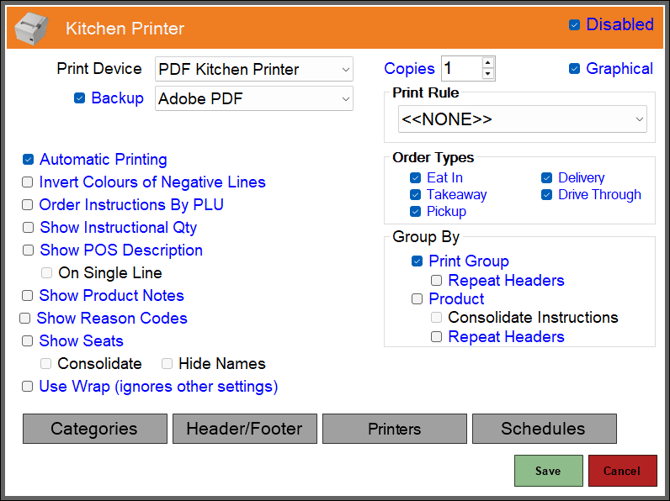
Task: Toggle the Graphical checkbox
Action: tap(574, 68)
